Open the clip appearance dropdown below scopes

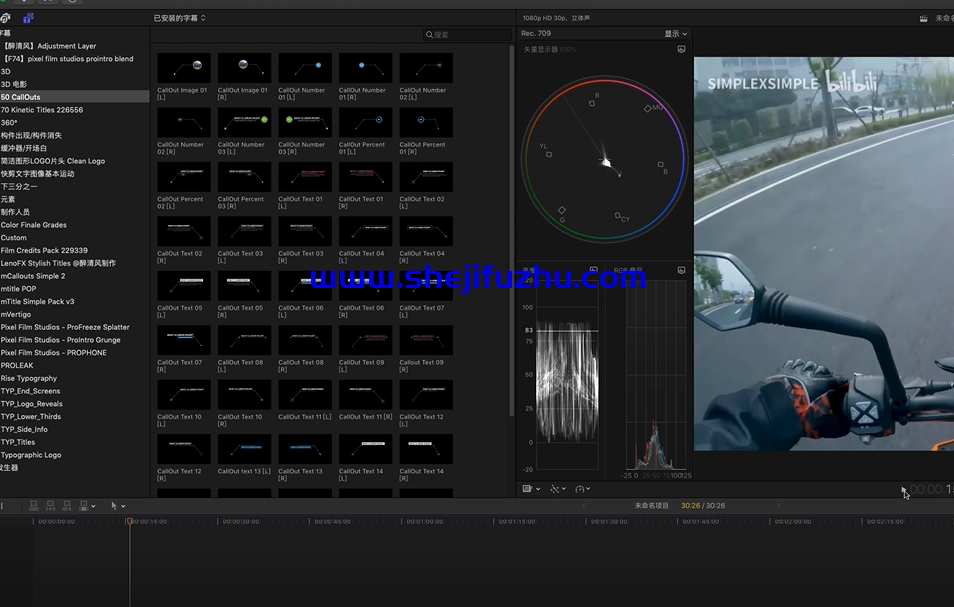pos(531,488)
